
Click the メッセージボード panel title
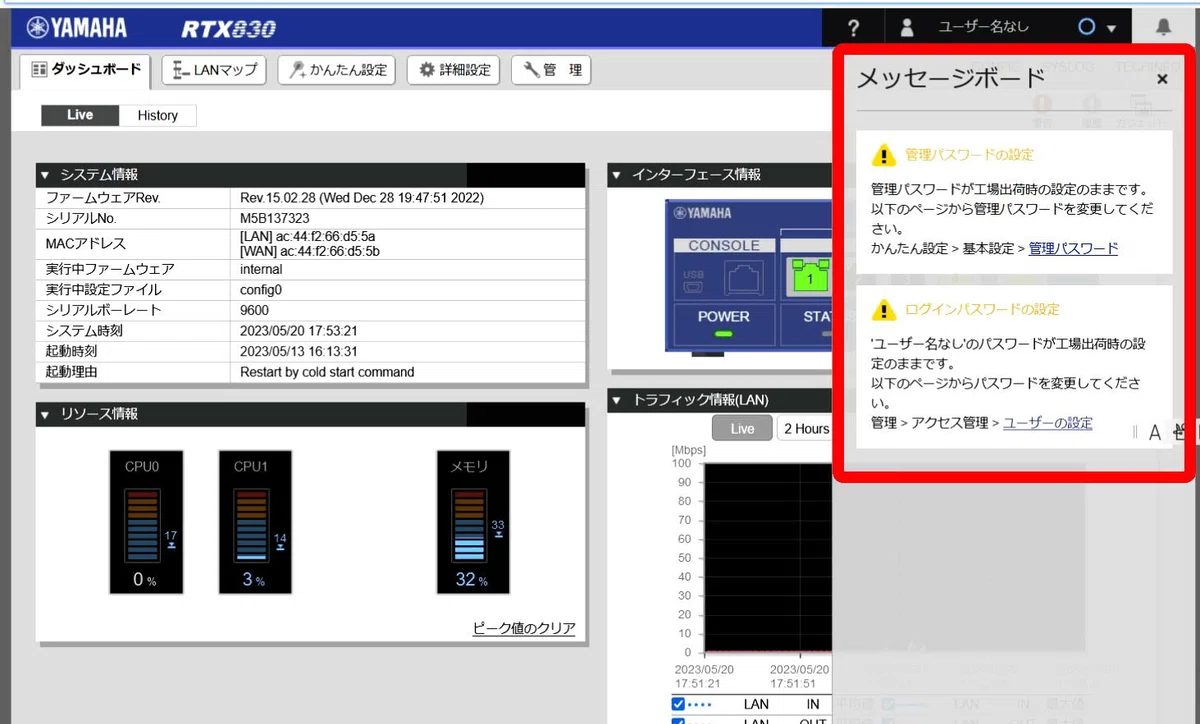tap(951, 78)
